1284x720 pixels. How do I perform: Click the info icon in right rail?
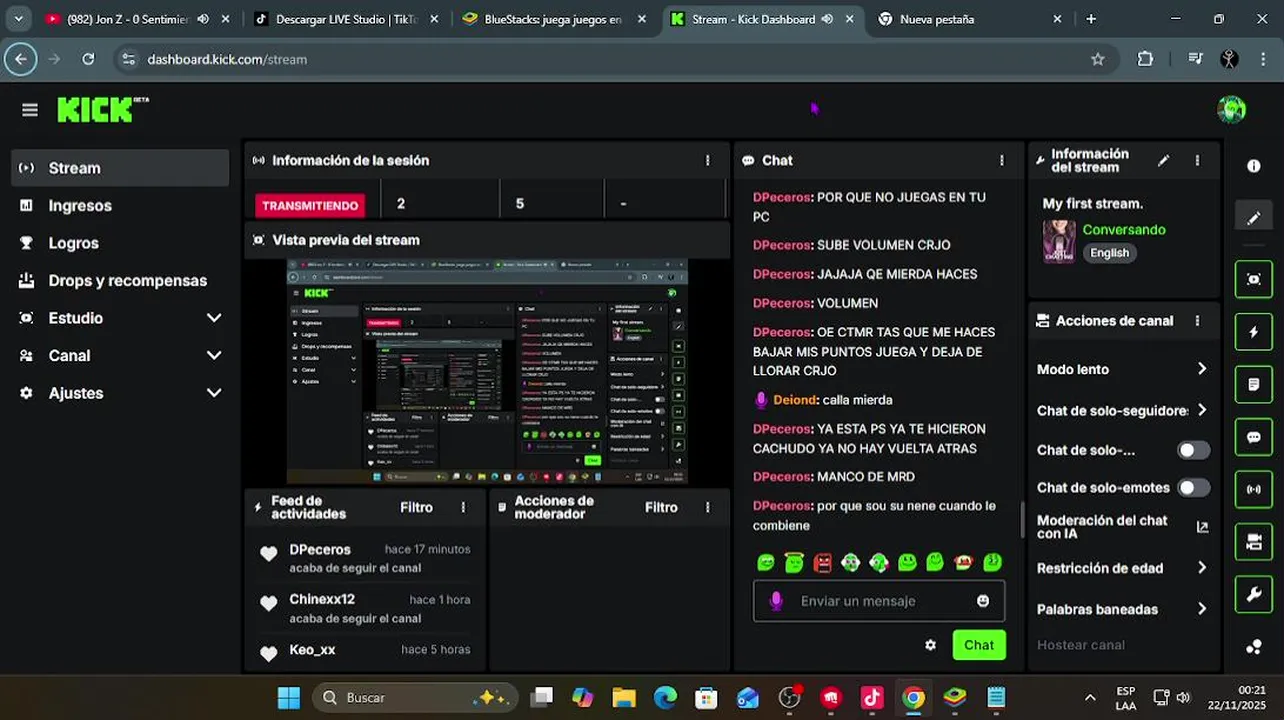pos(1254,166)
